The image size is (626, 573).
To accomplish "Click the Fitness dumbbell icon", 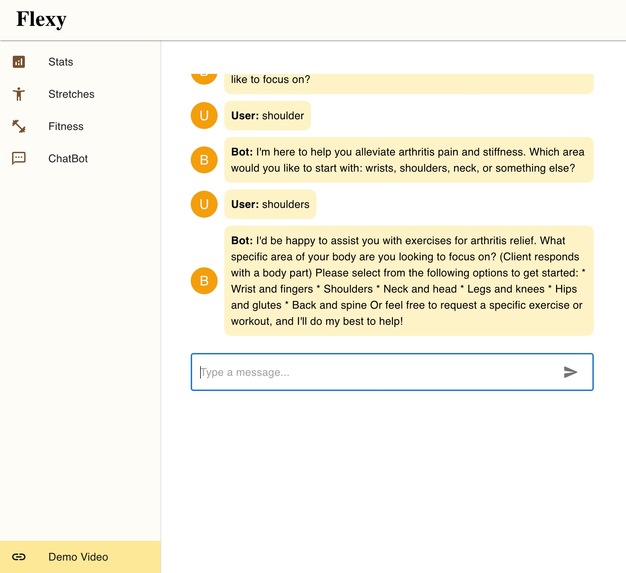I will (x=19, y=126).
